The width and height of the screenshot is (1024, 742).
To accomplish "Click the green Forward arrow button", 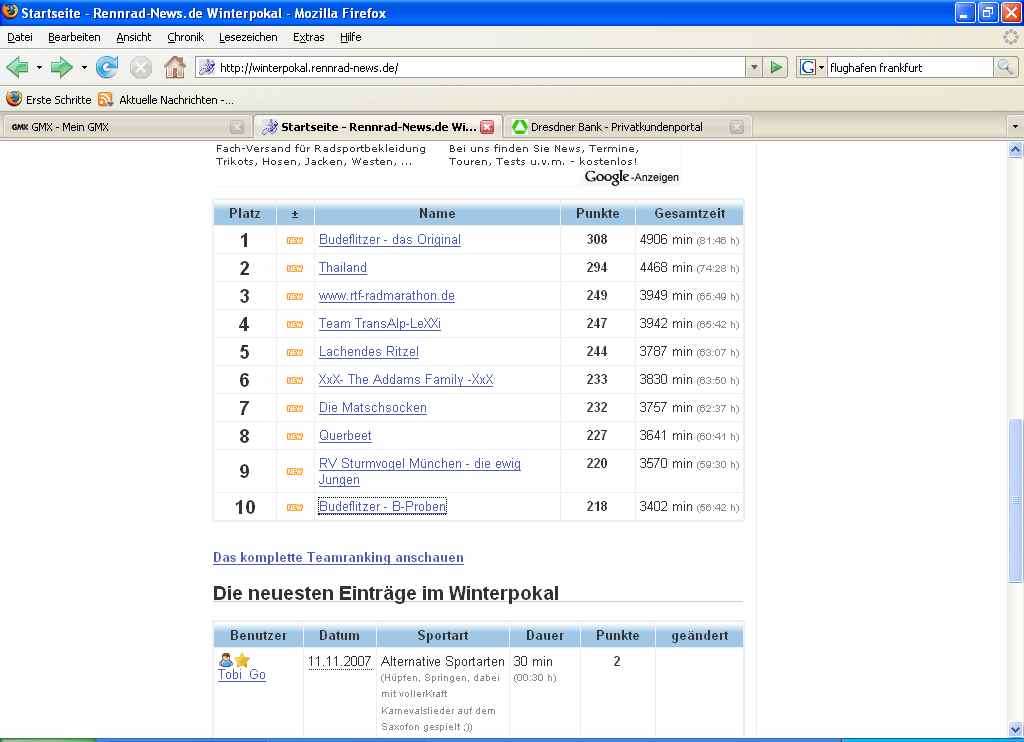I will tap(62, 67).
